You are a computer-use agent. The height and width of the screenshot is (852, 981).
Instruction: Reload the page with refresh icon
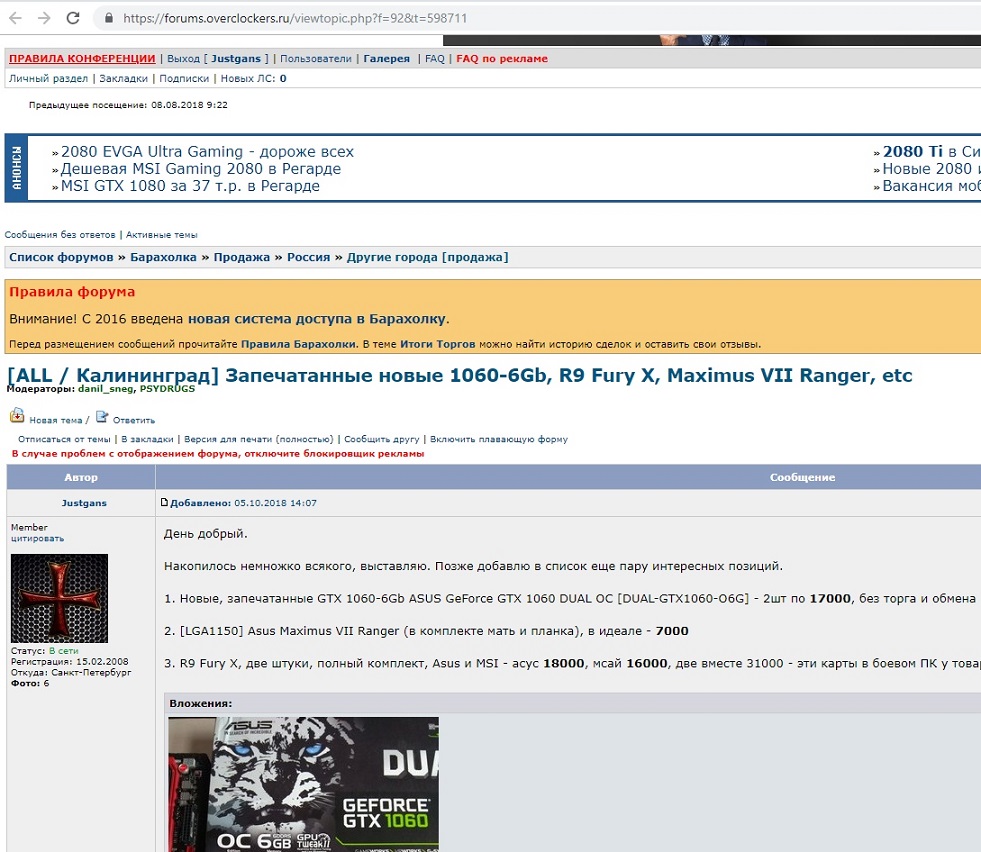pyautogui.click(x=73, y=18)
